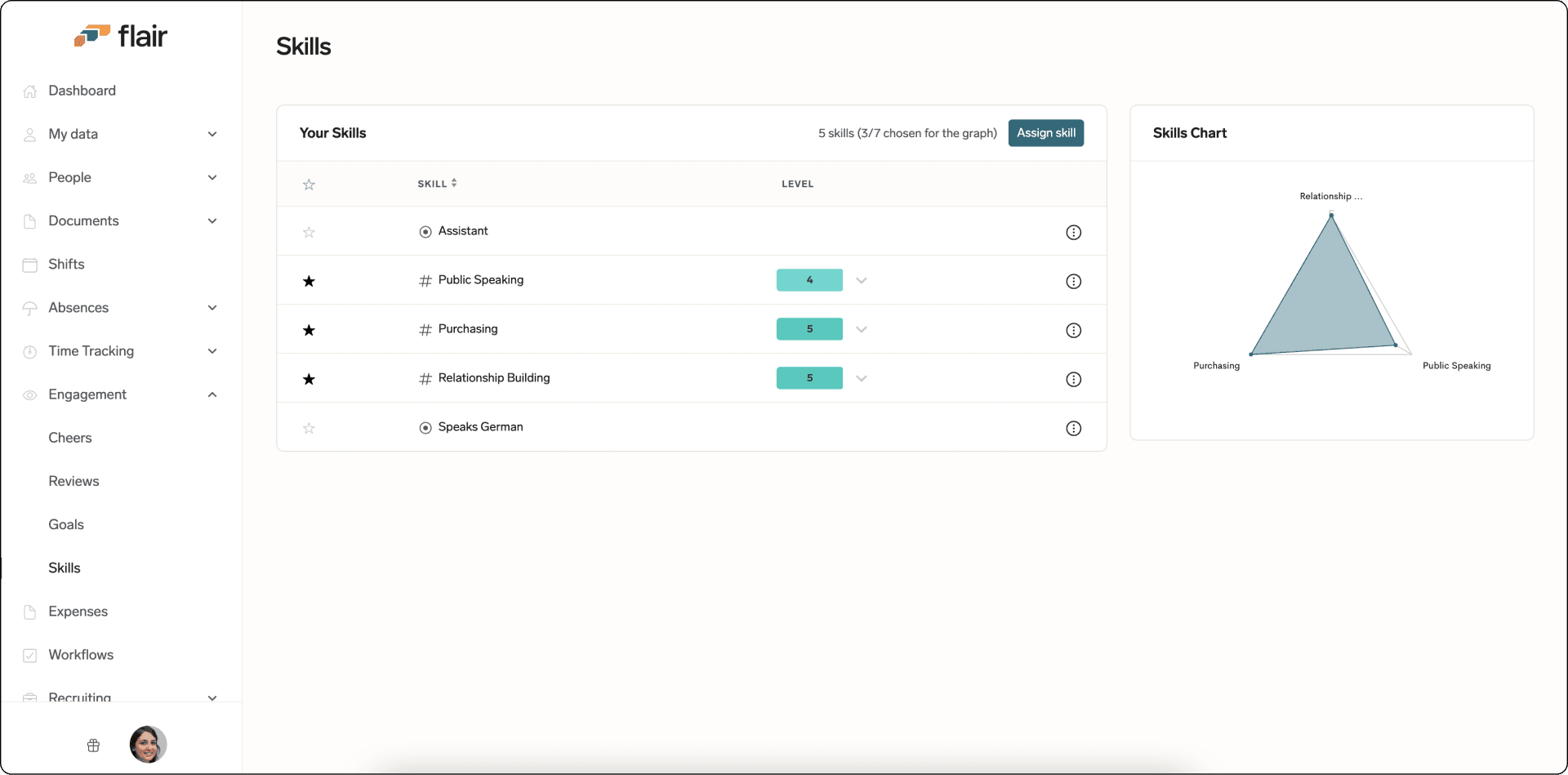Select Skills in the sidebar
1568x775 pixels.
[65, 568]
